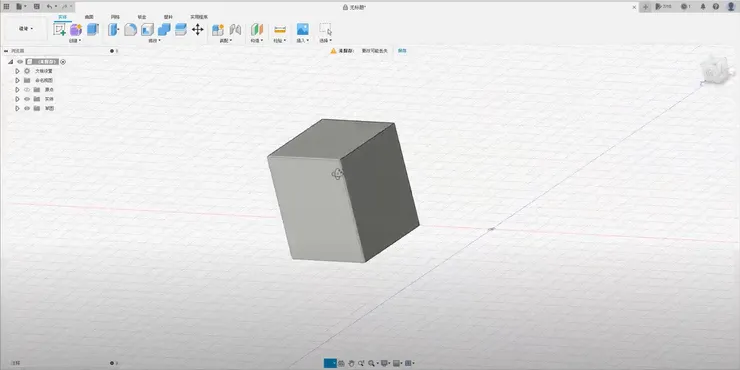The width and height of the screenshot is (740, 370).
Task: Toggle visibility of the Bodies folder
Action: tap(27, 99)
